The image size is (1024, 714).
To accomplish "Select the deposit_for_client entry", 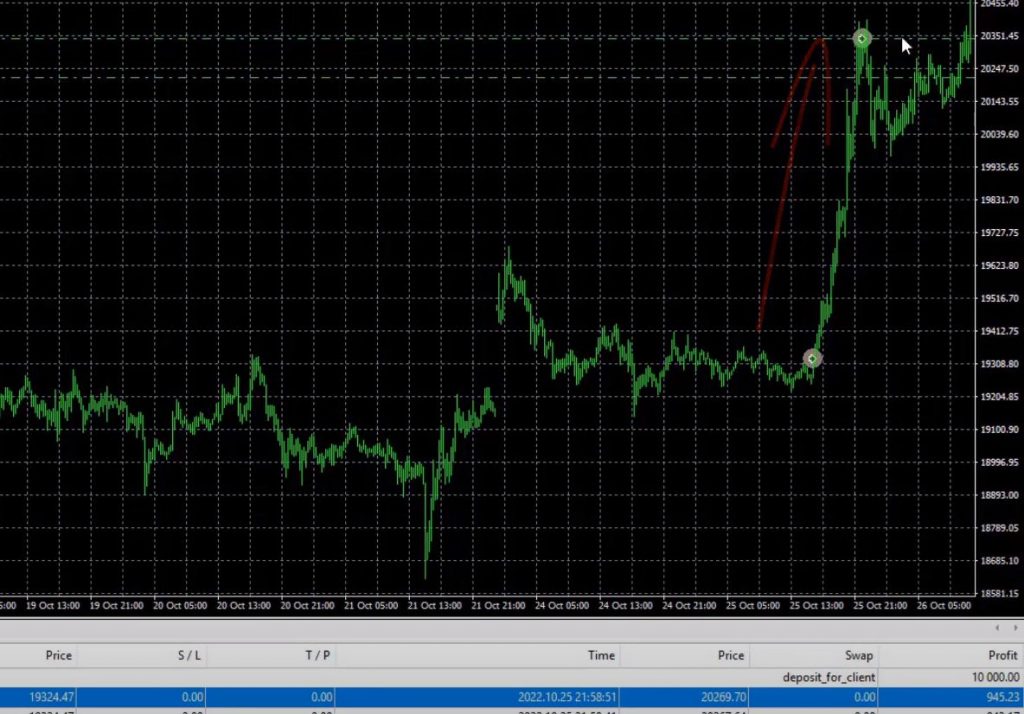I will point(829,677).
